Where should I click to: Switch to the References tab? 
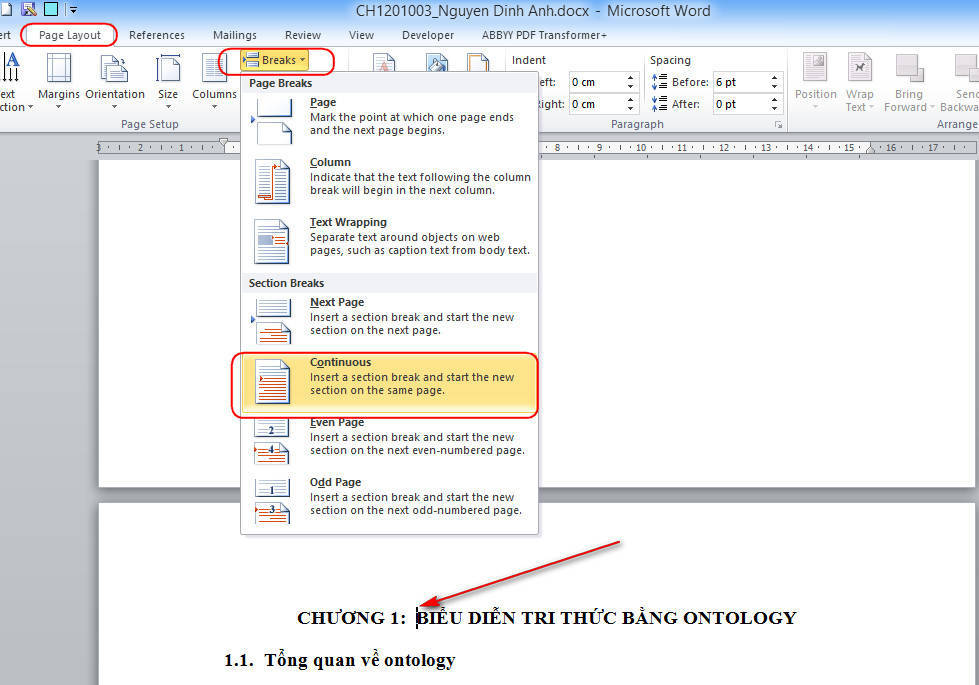157,34
